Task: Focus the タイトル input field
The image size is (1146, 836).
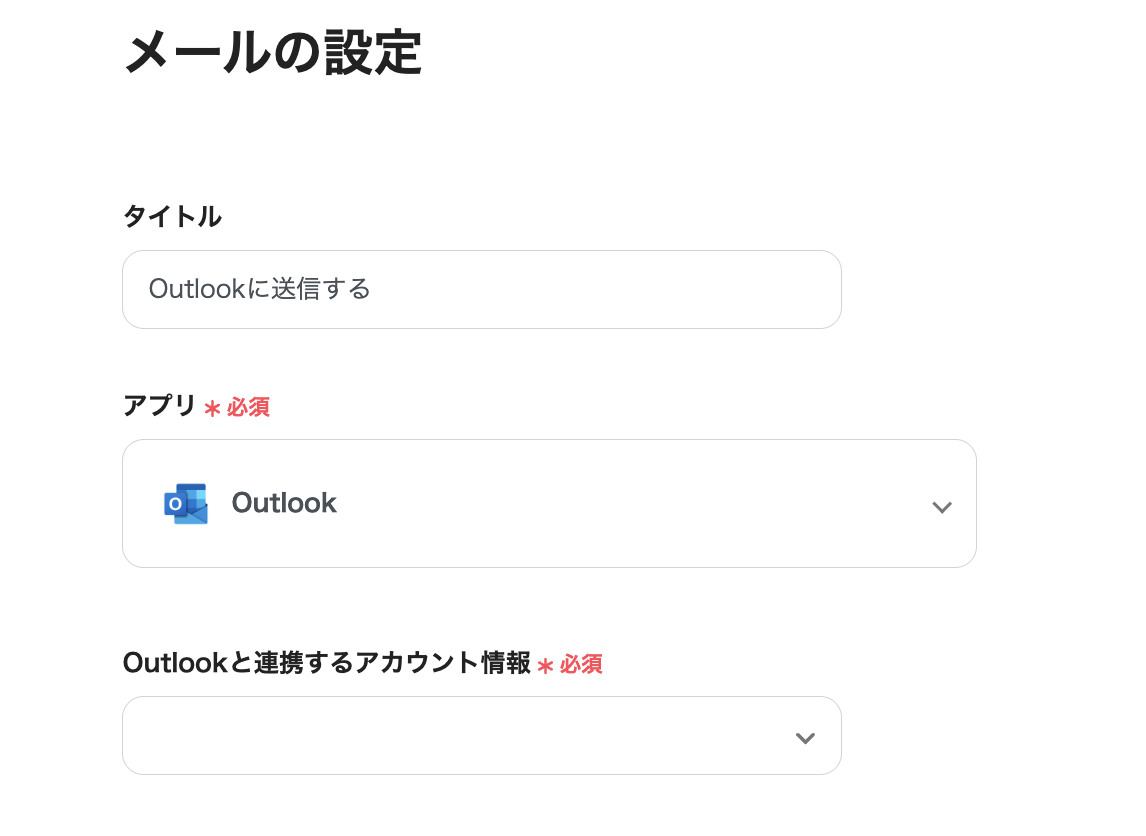Action: pyautogui.click(x=481, y=289)
